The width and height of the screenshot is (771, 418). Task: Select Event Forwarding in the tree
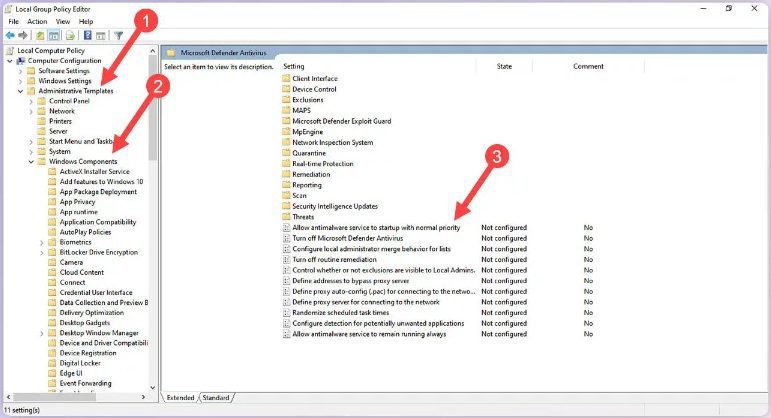click(x=86, y=383)
